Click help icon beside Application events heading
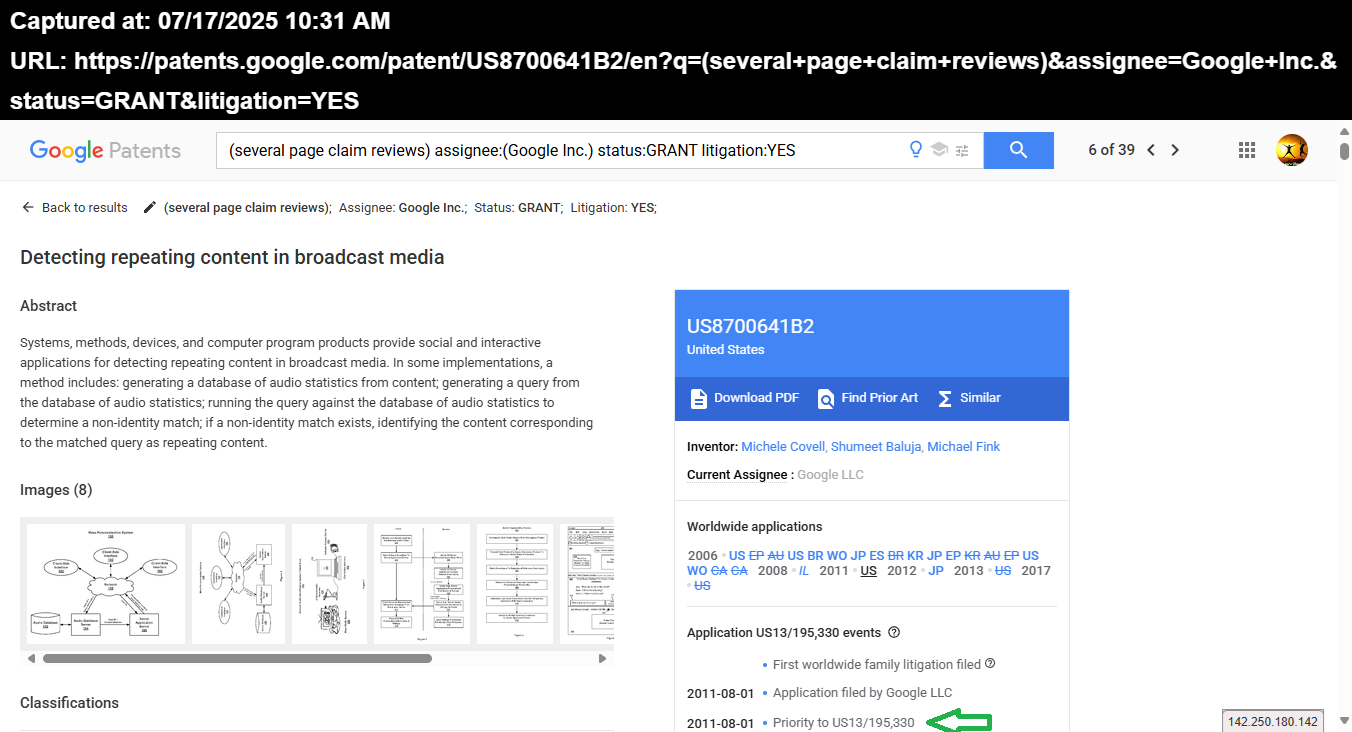 coord(894,632)
